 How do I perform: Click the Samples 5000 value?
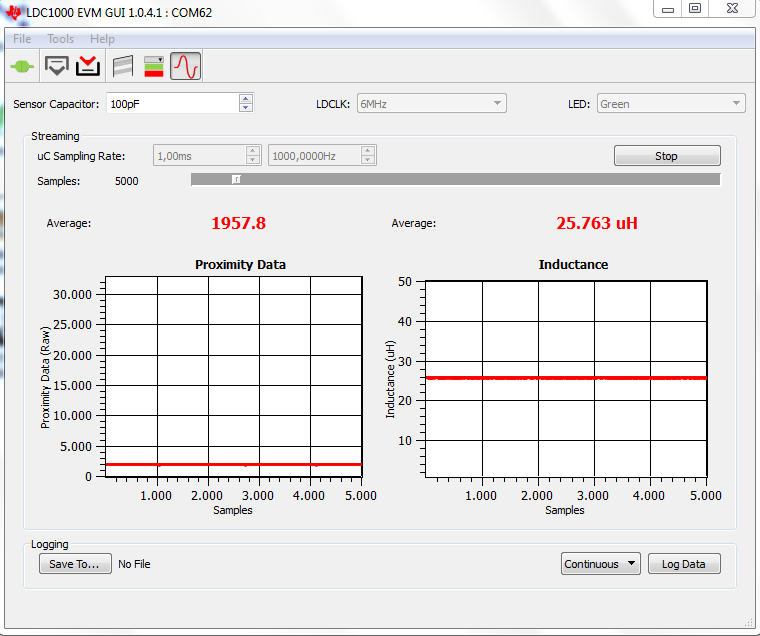pos(127,181)
